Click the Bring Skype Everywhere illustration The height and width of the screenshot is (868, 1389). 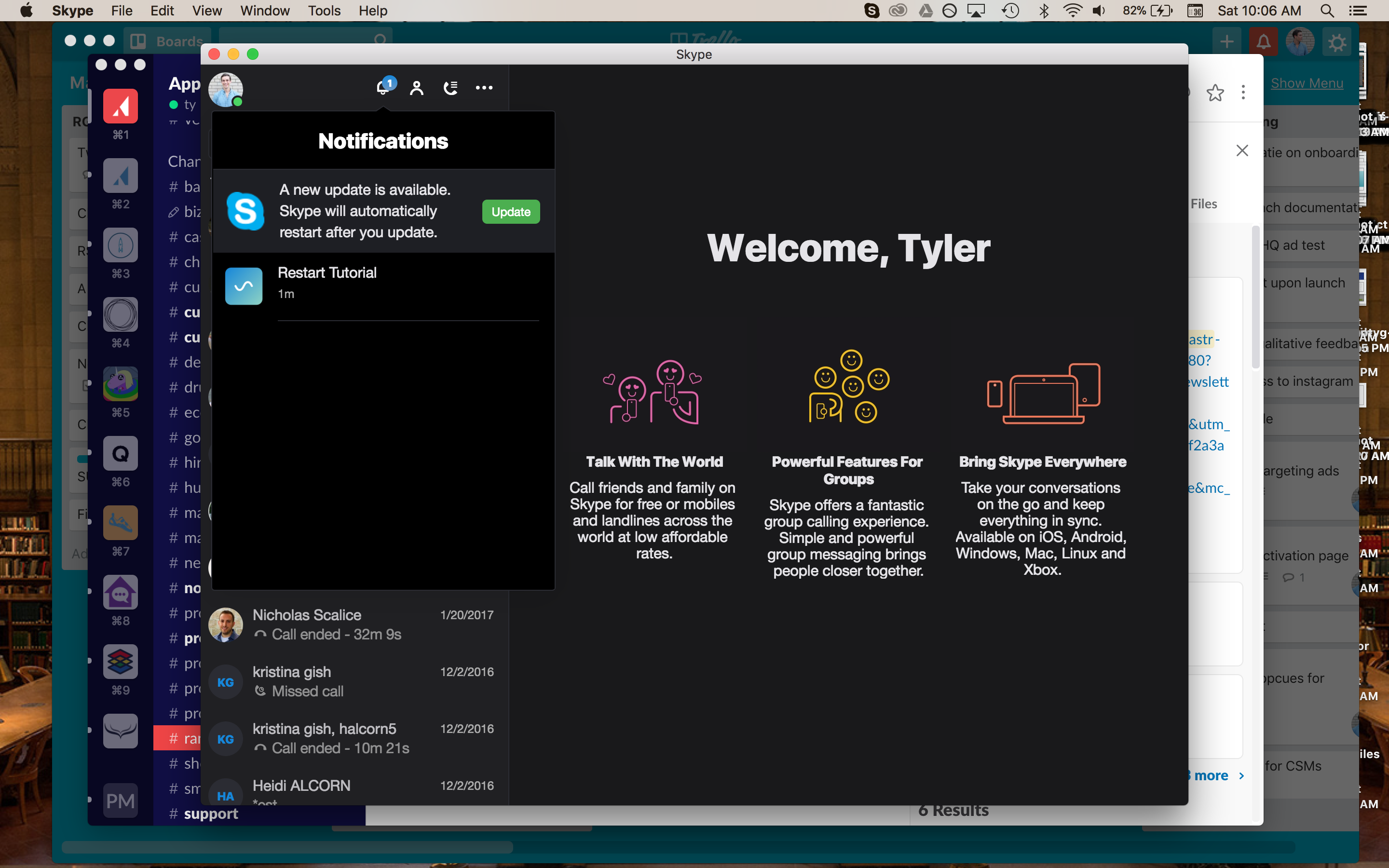pos(1043,393)
